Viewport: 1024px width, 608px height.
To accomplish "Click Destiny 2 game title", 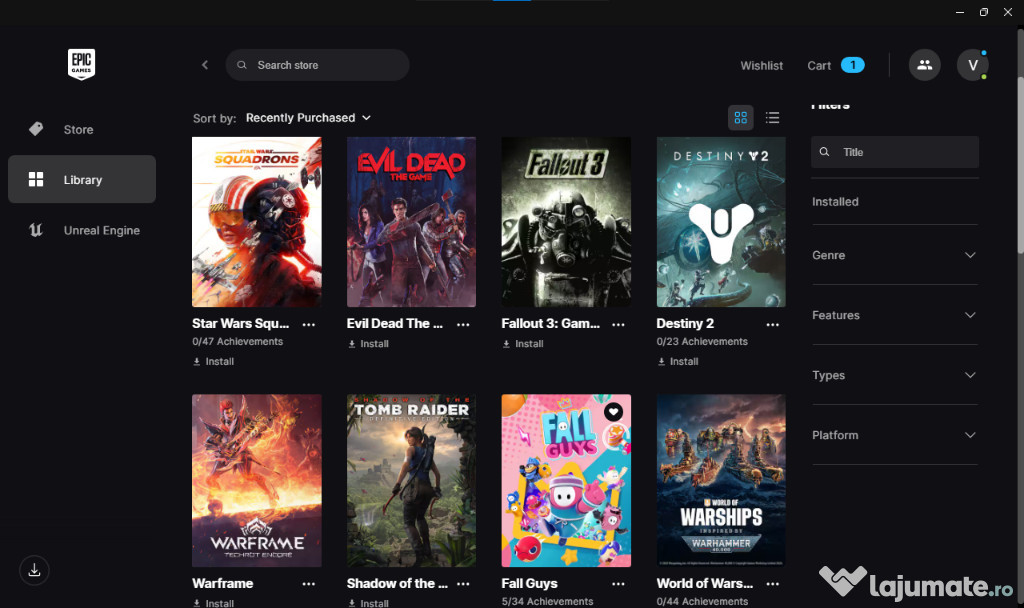I will pyautogui.click(x=685, y=323).
